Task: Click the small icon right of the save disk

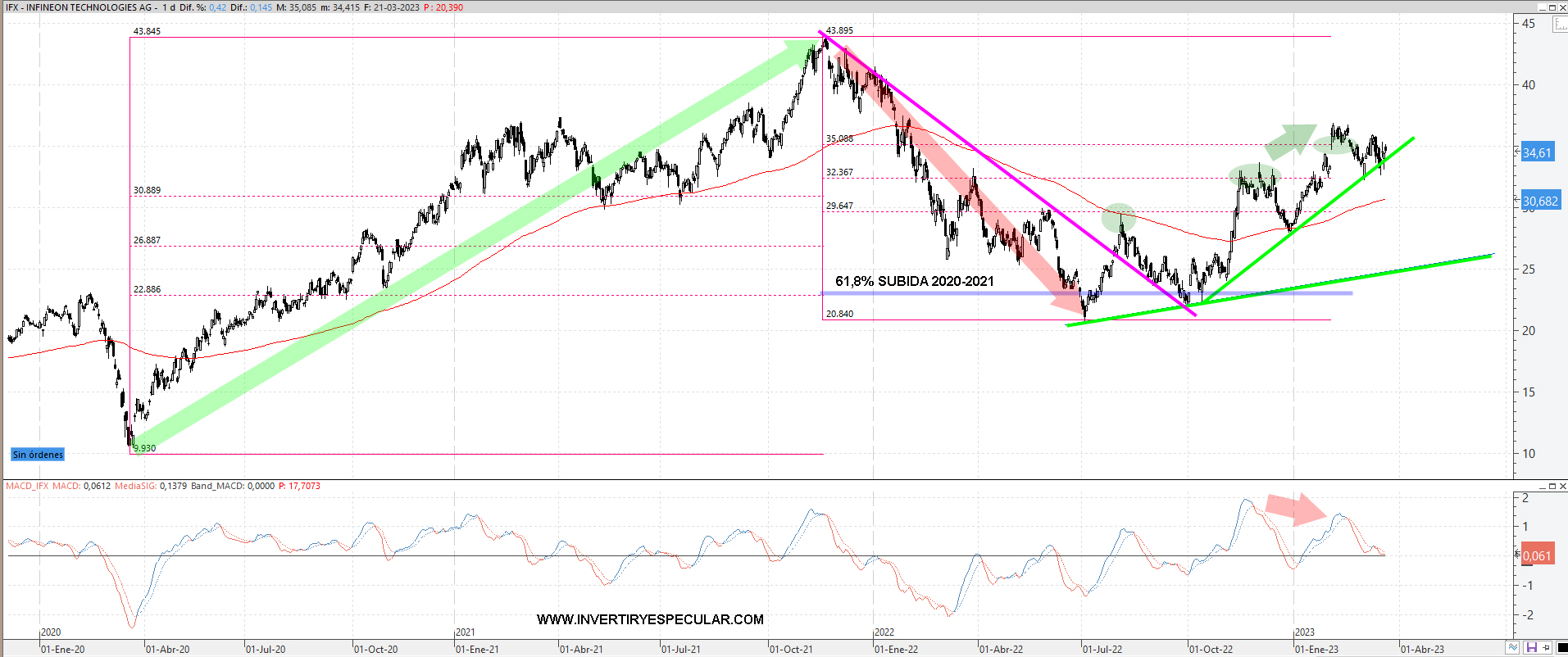Action: pos(1546,648)
